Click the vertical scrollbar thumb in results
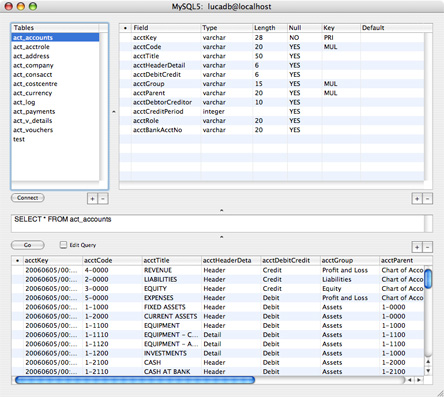The image size is (444, 397). [428, 279]
